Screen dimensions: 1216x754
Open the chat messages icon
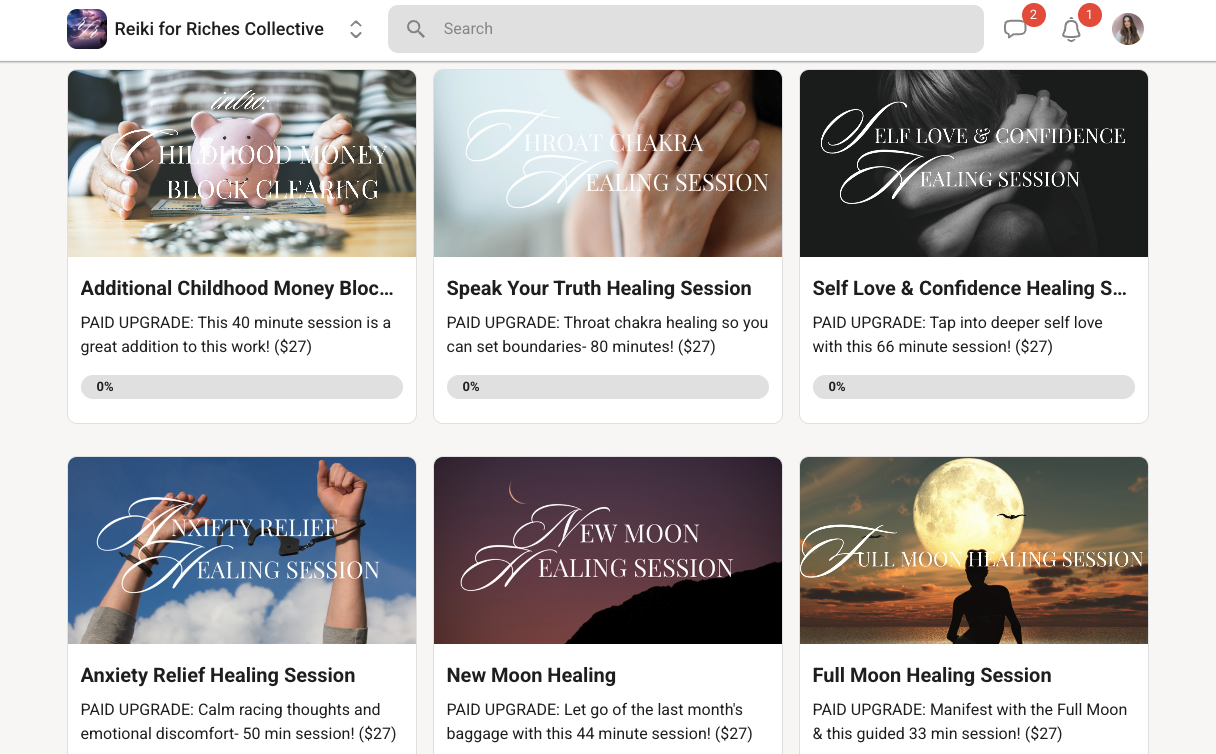tap(1015, 29)
